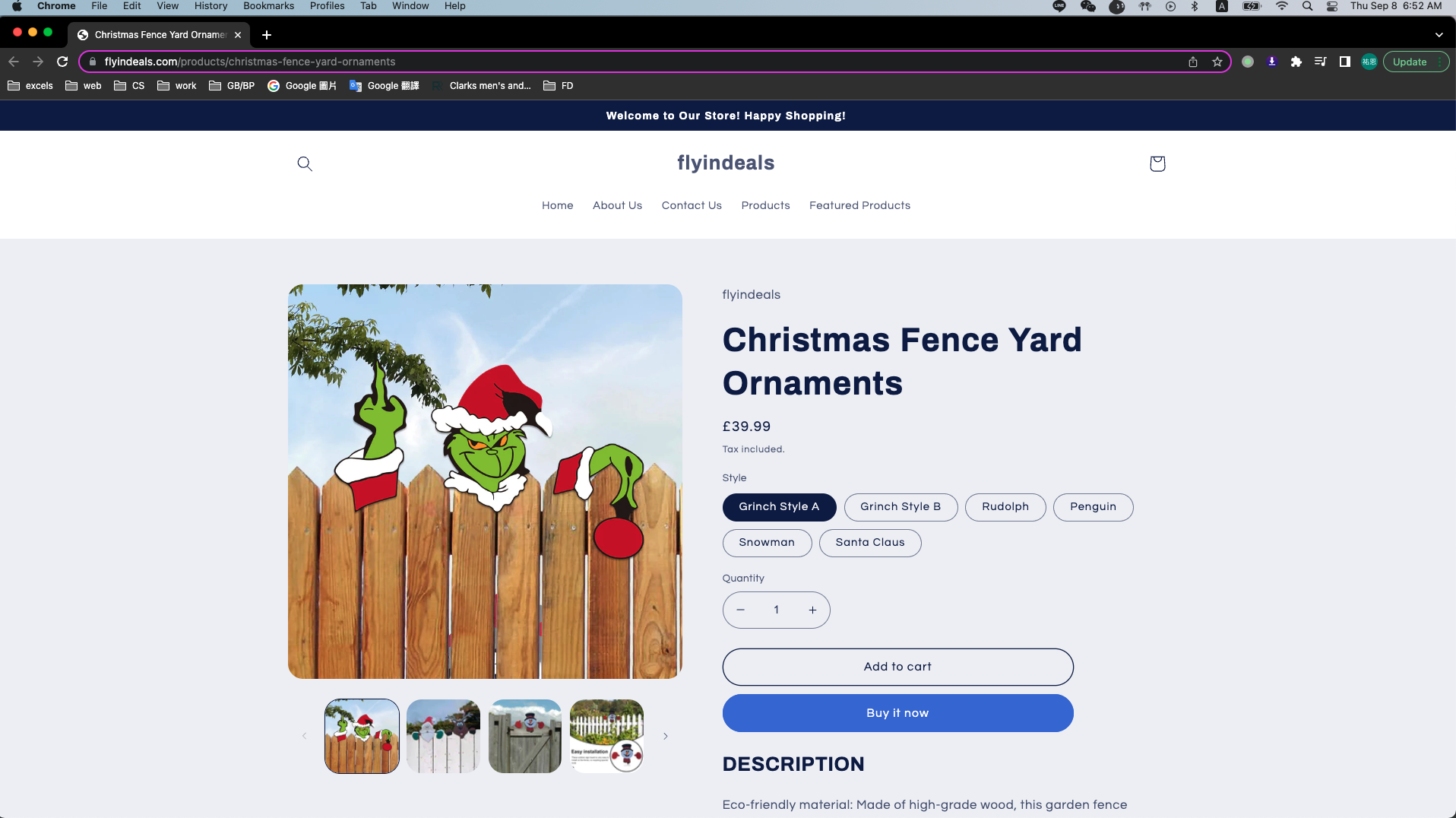Viewport: 1456px width, 818px height.
Task: Open Featured Products link
Action: [x=859, y=205]
